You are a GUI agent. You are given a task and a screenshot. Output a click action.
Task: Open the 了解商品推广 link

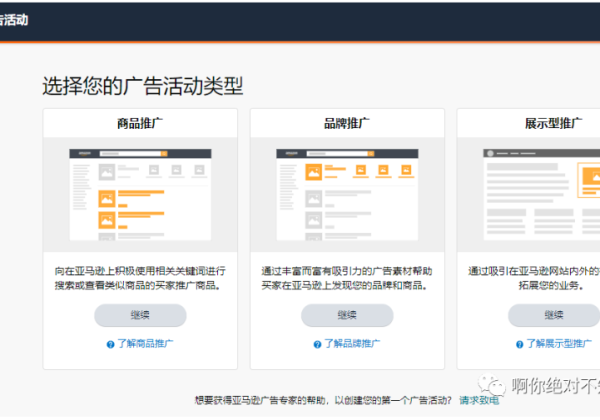145,343
